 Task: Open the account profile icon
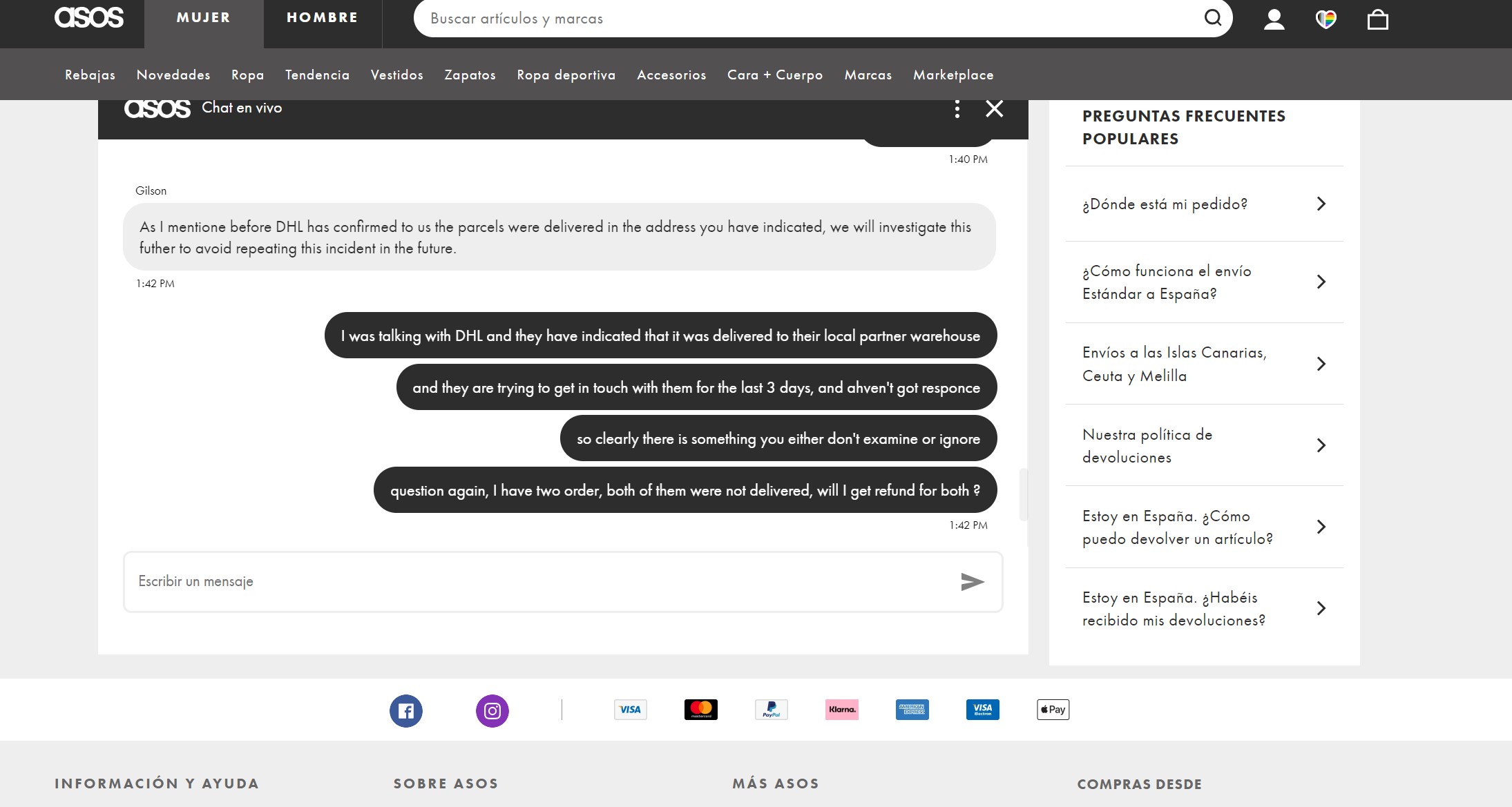[1274, 19]
